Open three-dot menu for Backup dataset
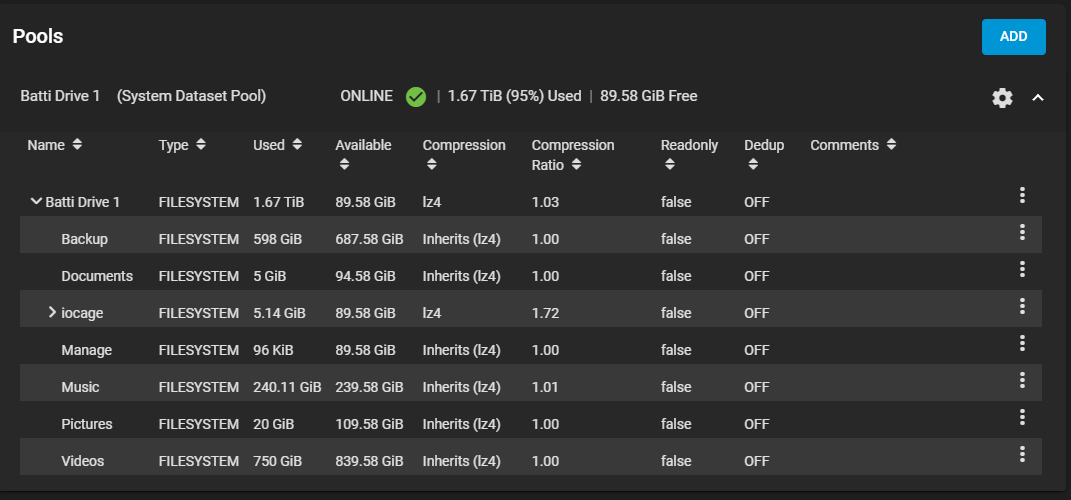Viewport: 1071px width, 500px height. (x=1022, y=232)
